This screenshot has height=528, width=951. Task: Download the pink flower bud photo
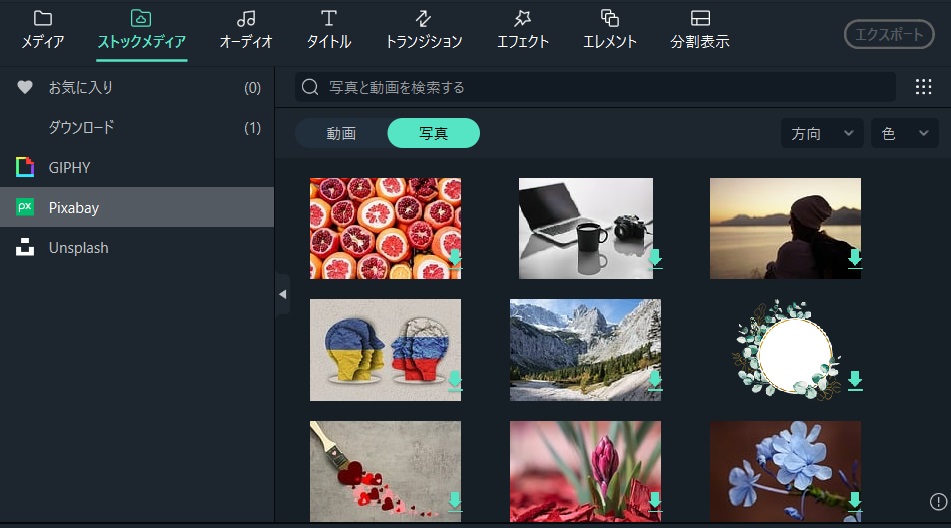coord(655,503)
